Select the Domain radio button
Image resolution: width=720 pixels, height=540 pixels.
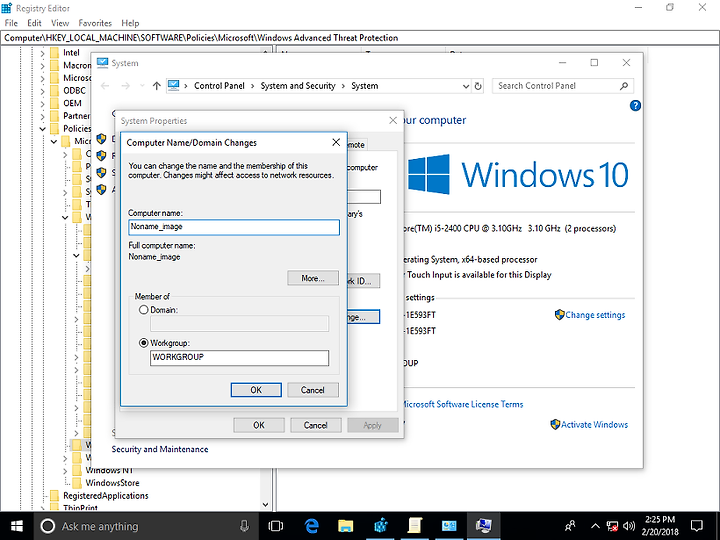pos(143,310)
